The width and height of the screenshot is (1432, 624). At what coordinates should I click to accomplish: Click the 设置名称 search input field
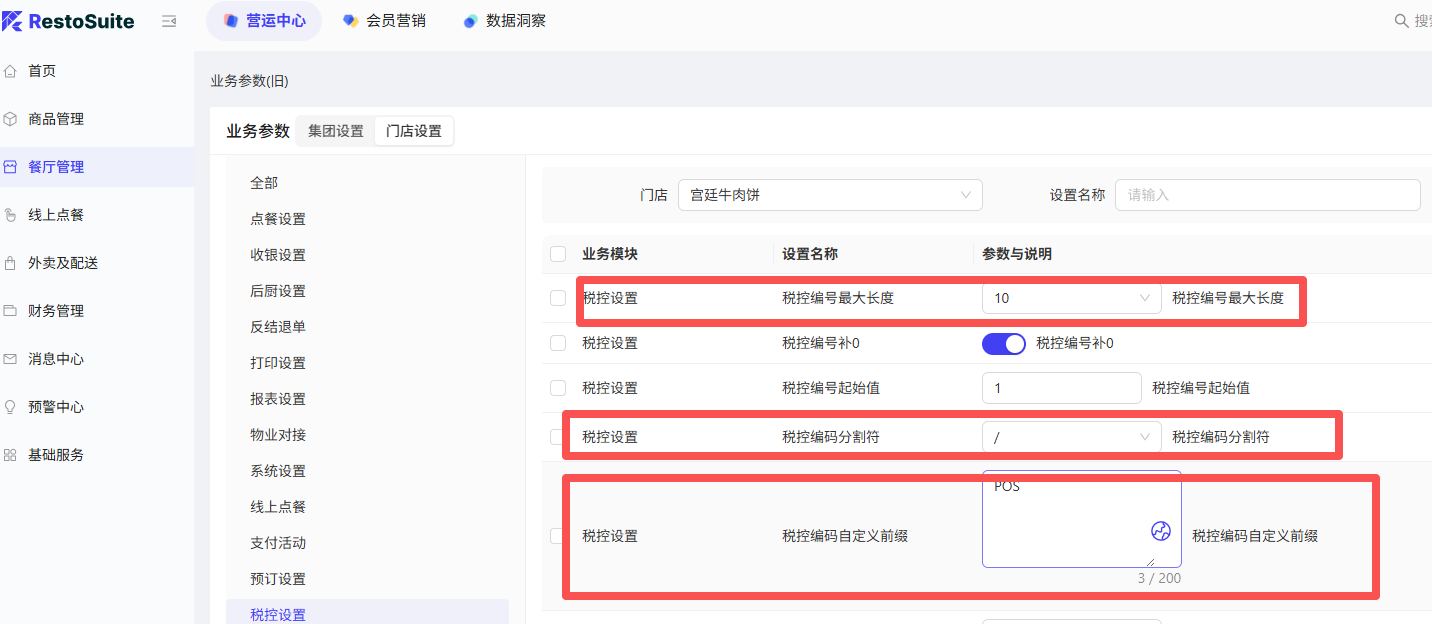(1267, 195)
